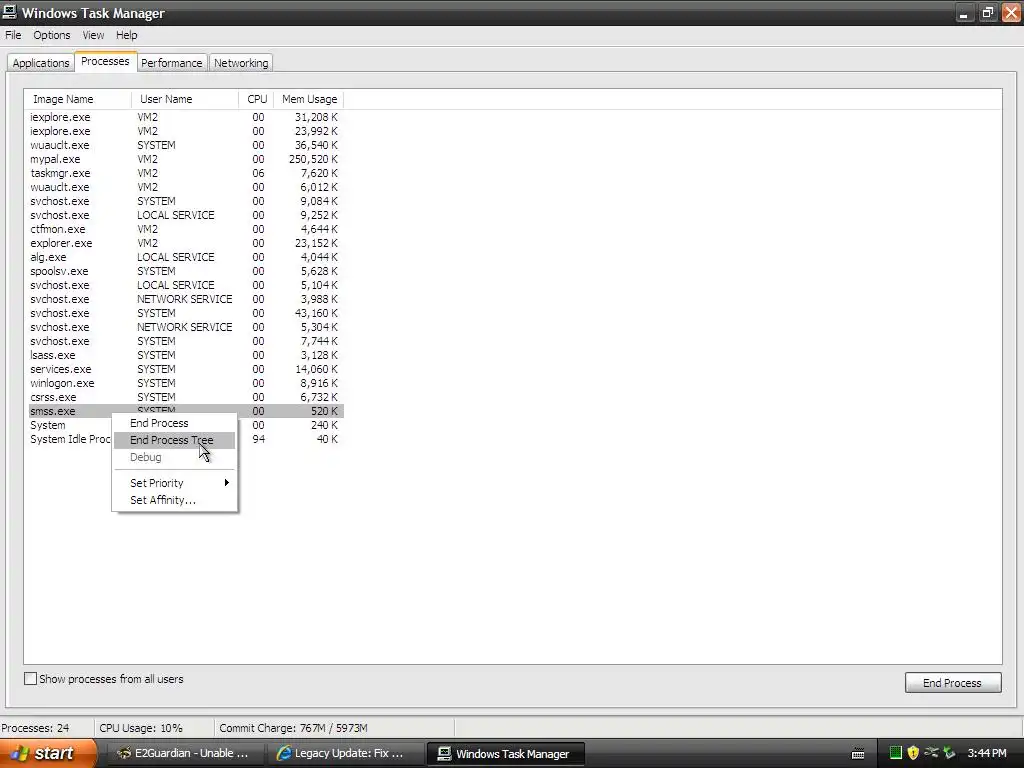Minimize the Task Manager window
The width and height of the screenshot is (1024, 768).
tap(964, 13)
